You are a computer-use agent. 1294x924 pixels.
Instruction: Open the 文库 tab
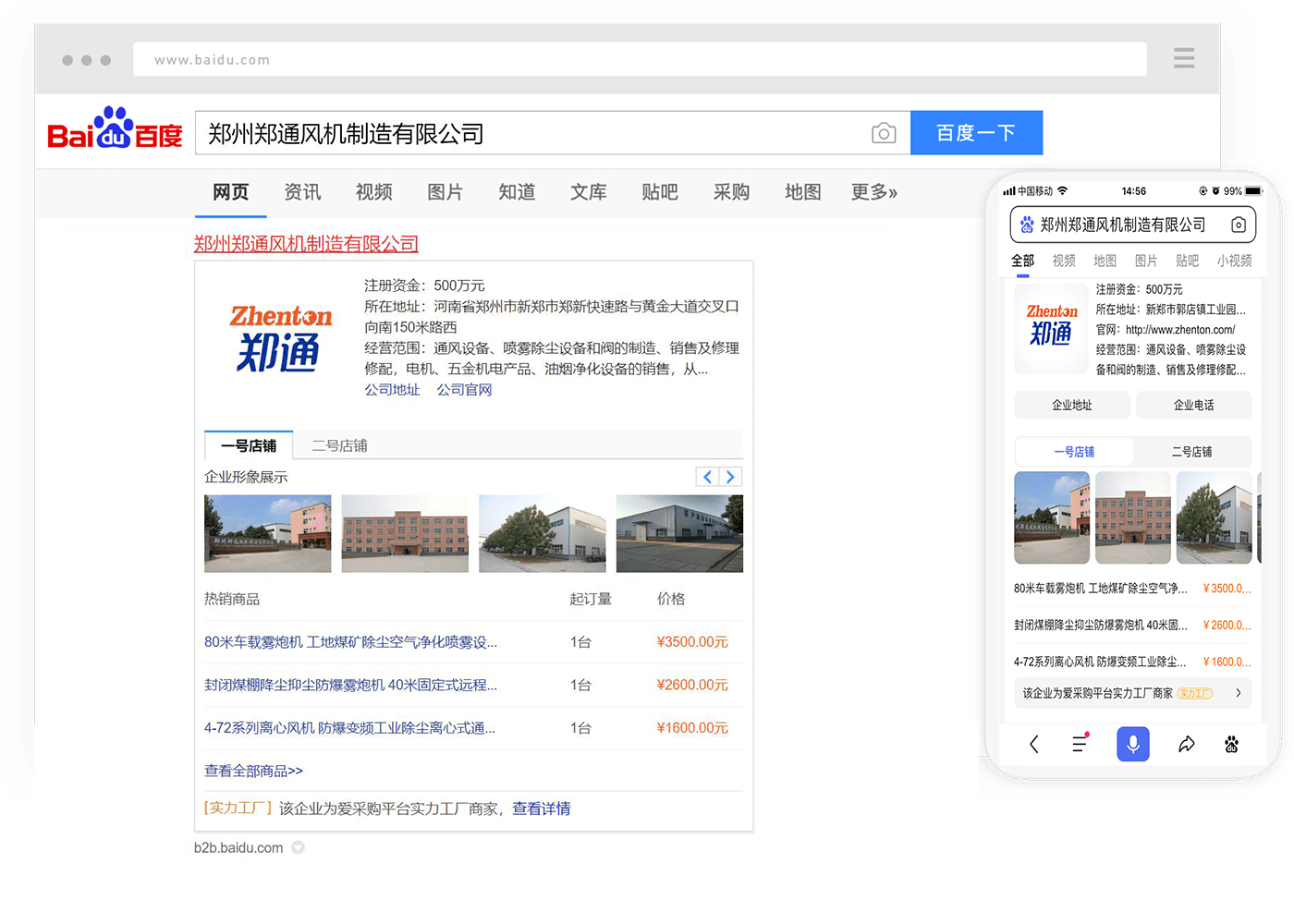coord(589,191)
